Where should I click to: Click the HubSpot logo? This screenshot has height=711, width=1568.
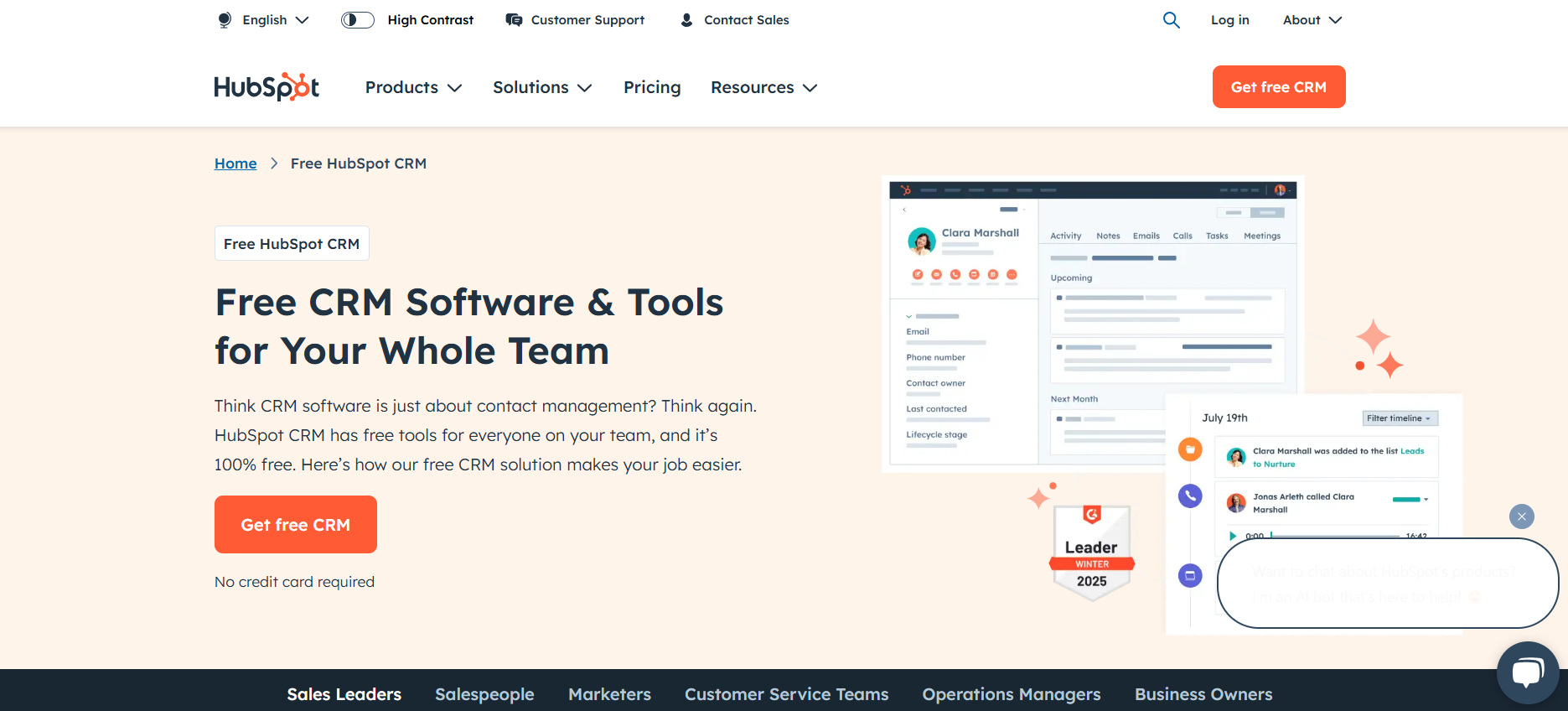pyautogui.click(x=267, y=87)
